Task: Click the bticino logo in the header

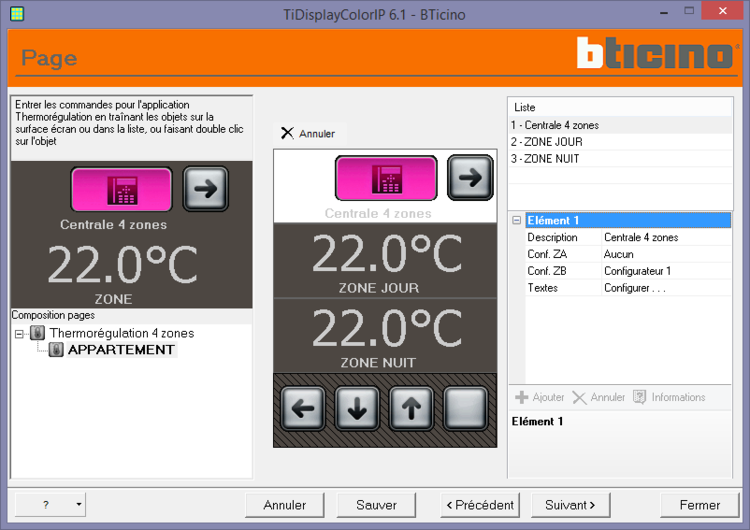Action: (x=657, y=53)
